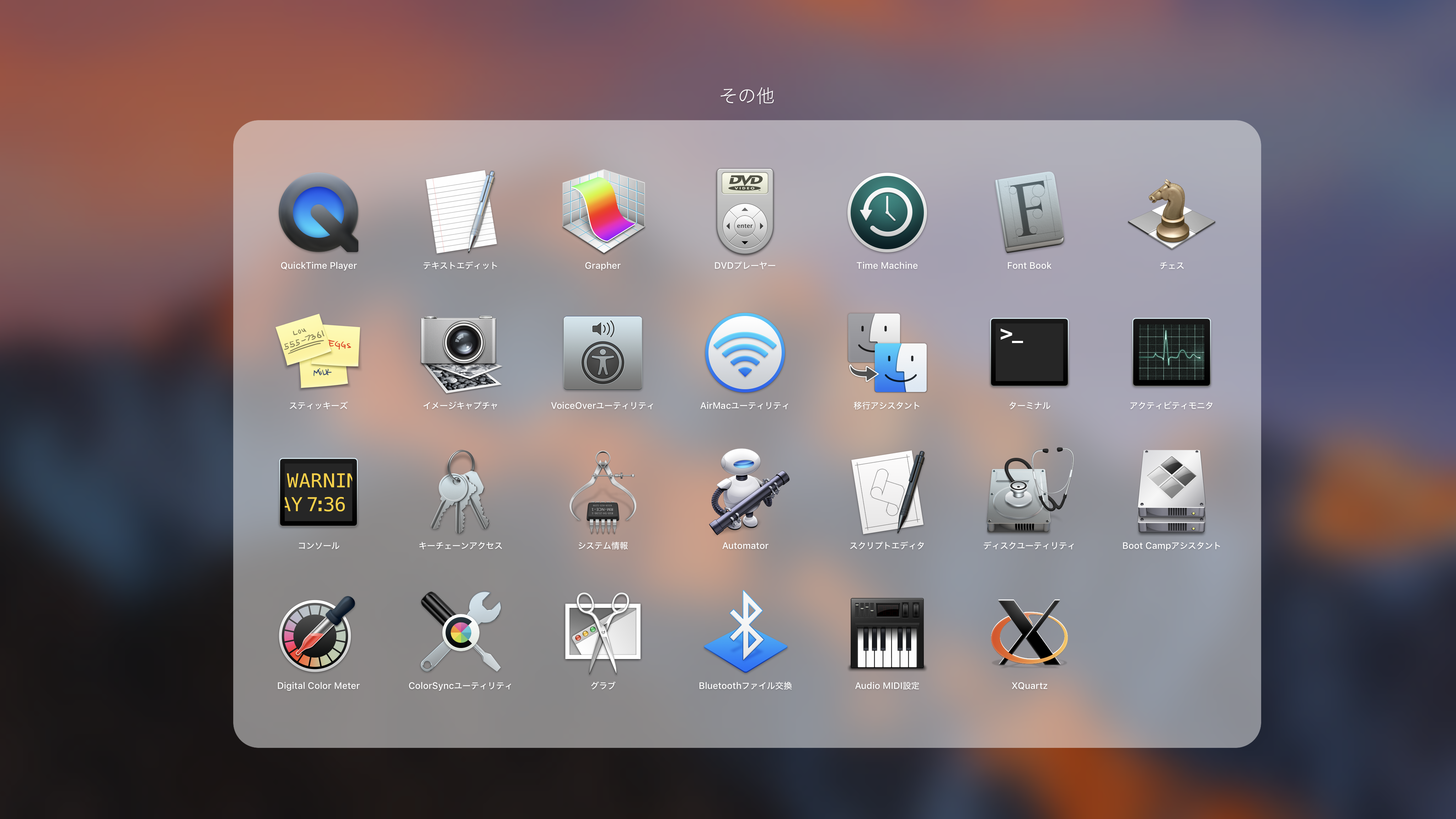Screen dimensions: 1456x819
Task: Launch the Boot Campアシスタント drive icon
Action: click(x=1171, y=492)
